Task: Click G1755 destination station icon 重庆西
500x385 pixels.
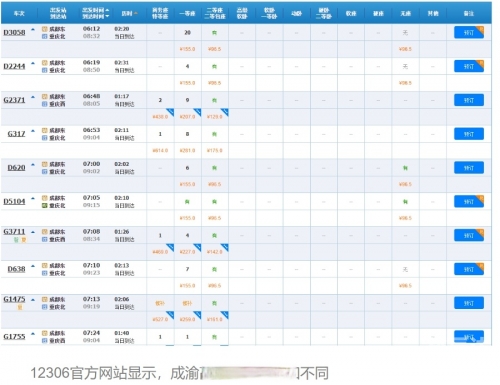Action: 44,341
